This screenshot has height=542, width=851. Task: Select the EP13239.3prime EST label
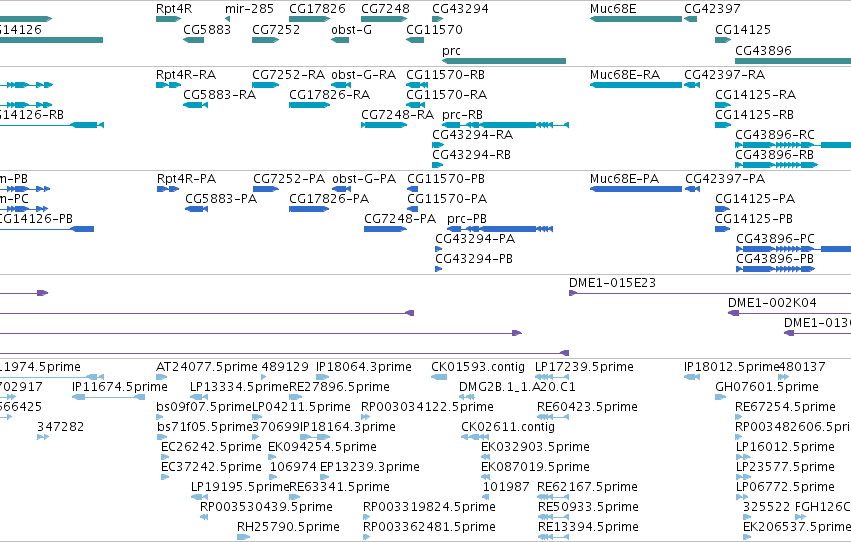370,467
